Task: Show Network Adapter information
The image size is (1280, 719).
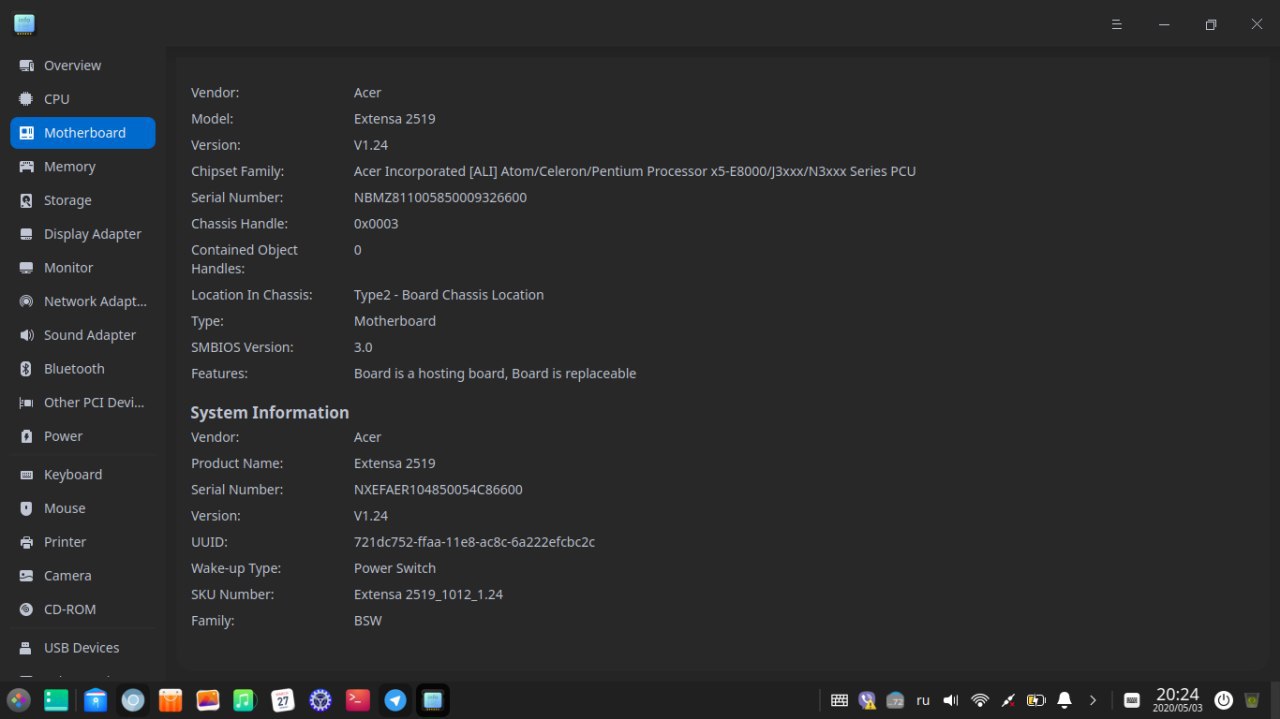Action: [83, 301]
